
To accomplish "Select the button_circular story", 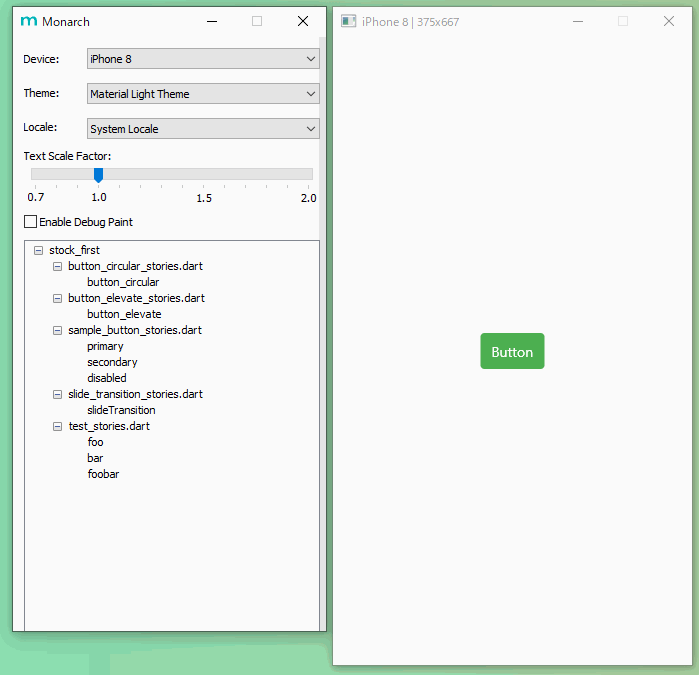I will [x=123, y=282].
